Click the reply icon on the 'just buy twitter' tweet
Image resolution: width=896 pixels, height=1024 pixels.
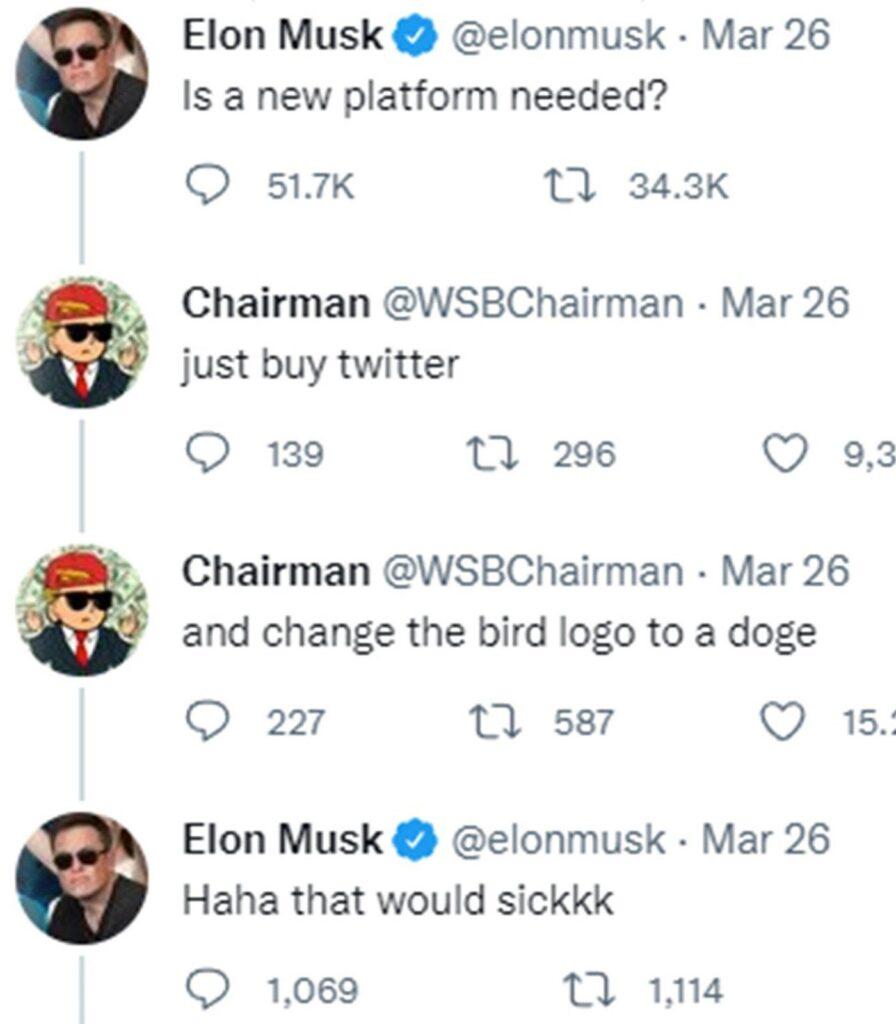click(206, 452)
